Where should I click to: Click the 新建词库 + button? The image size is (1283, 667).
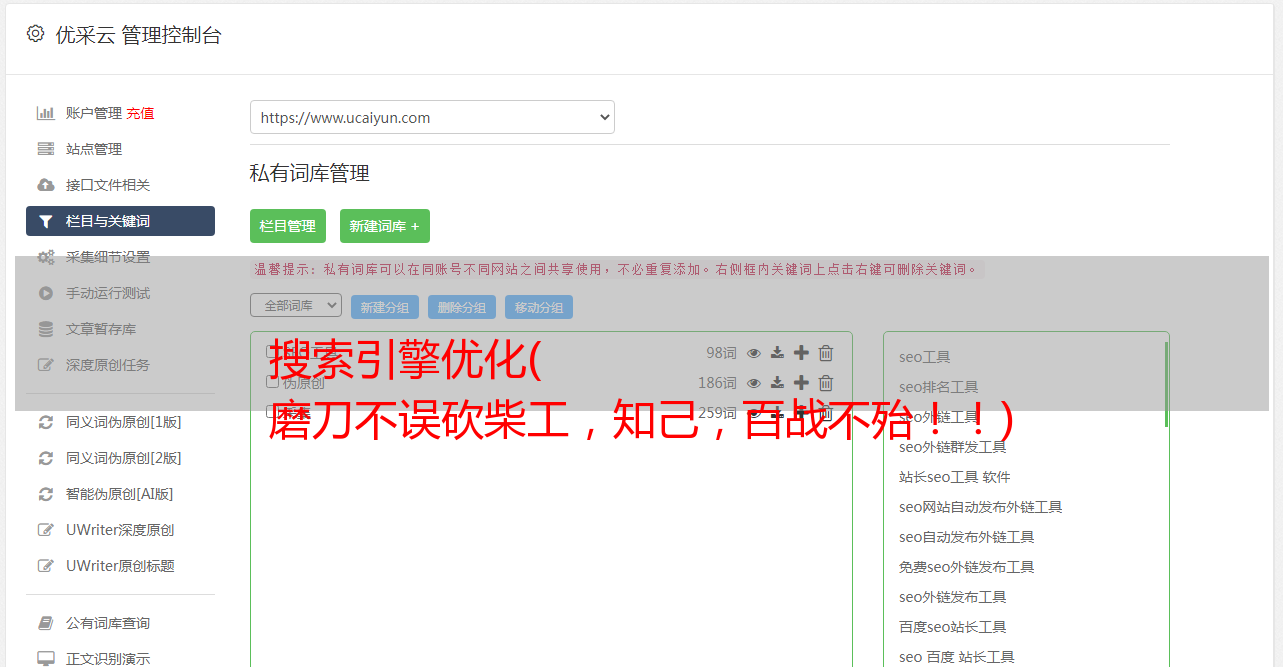385,226
